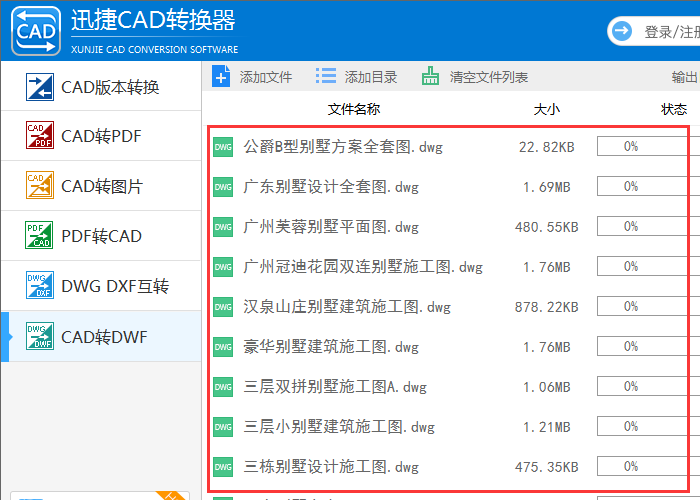The width and height of the screenshot is (700, 500).
Task: Click DWG icon of 广州冠迪花园双连别墅施工图.dwg
Action: [223, 267]
